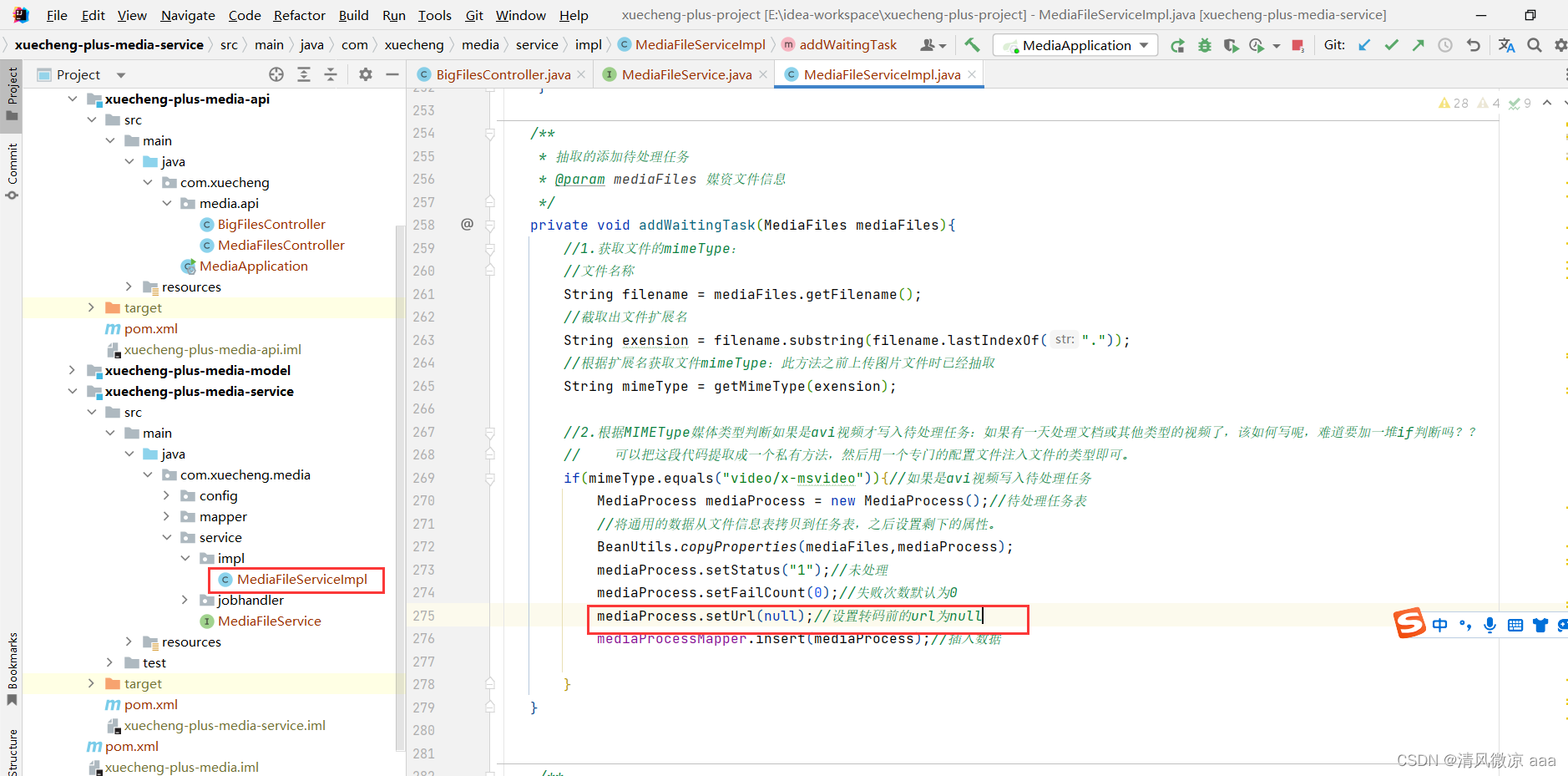The width and height of the screenshot is (1568, 776).
Task: Click the Profiler run icon
Action: click(1257, 45)
